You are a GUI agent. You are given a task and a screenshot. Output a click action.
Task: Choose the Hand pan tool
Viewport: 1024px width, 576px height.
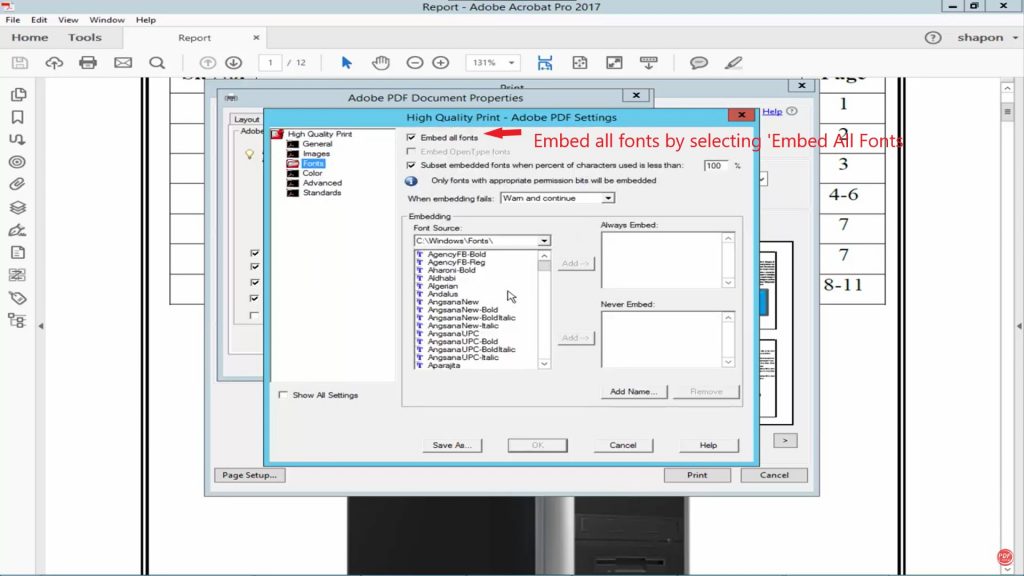point(381,63)
